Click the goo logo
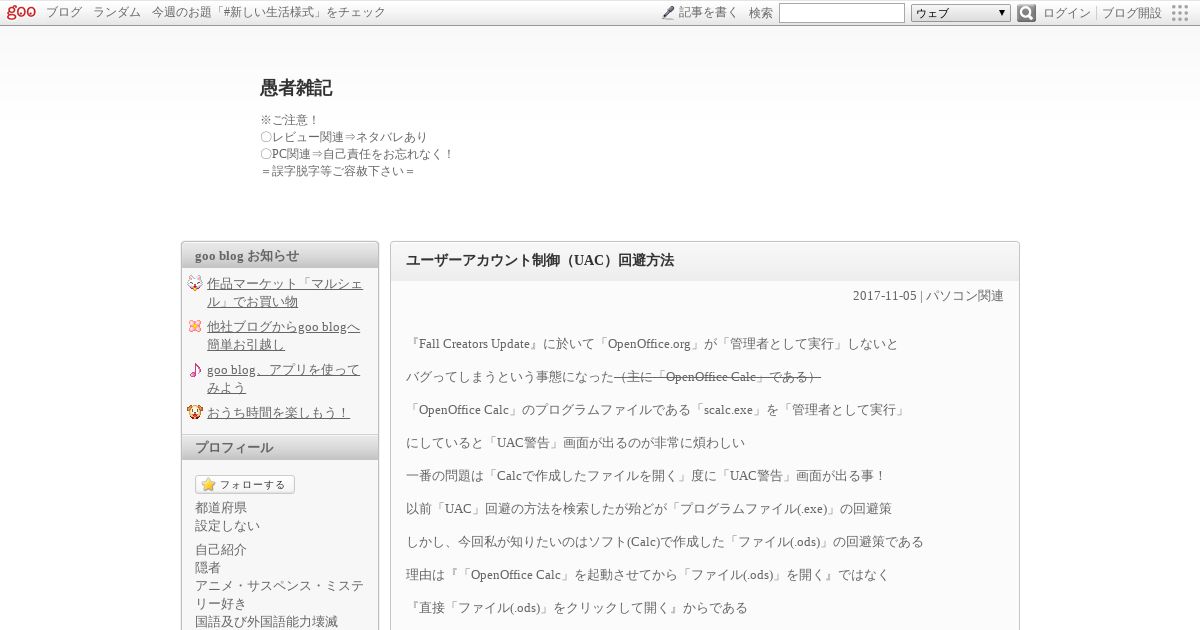This screenshot has height=630, width=1200. 21,12
